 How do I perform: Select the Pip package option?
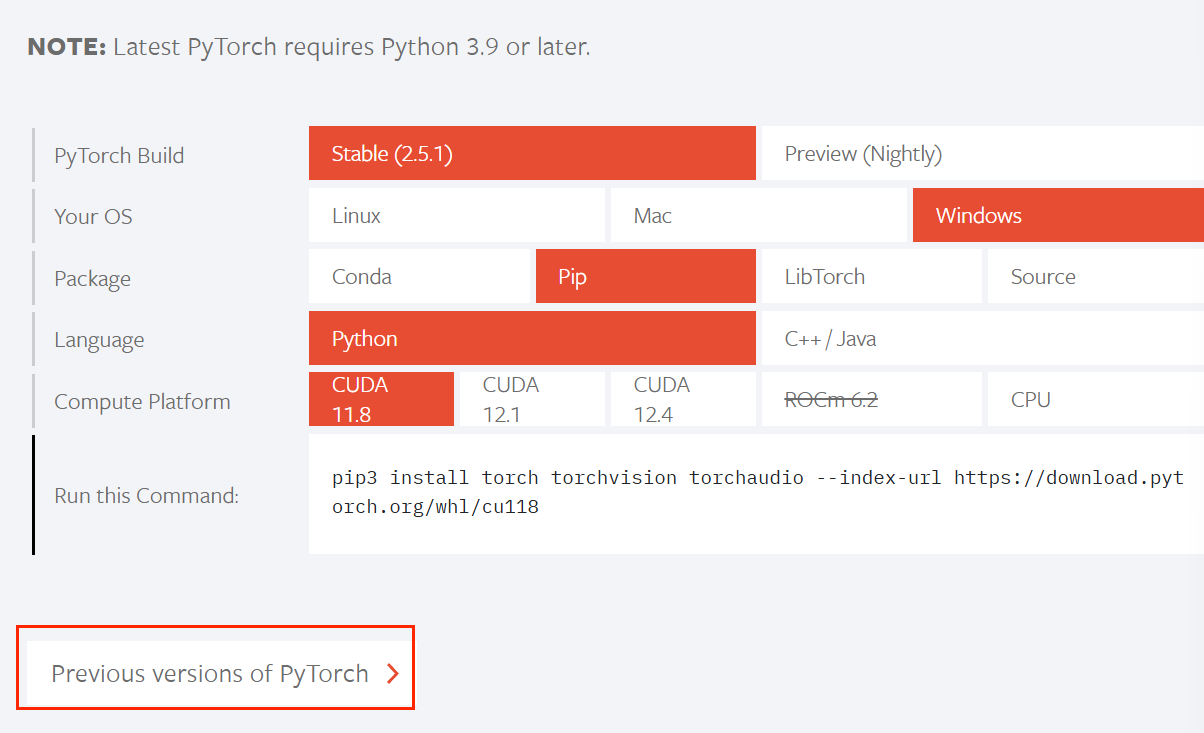tap(646, 276)
